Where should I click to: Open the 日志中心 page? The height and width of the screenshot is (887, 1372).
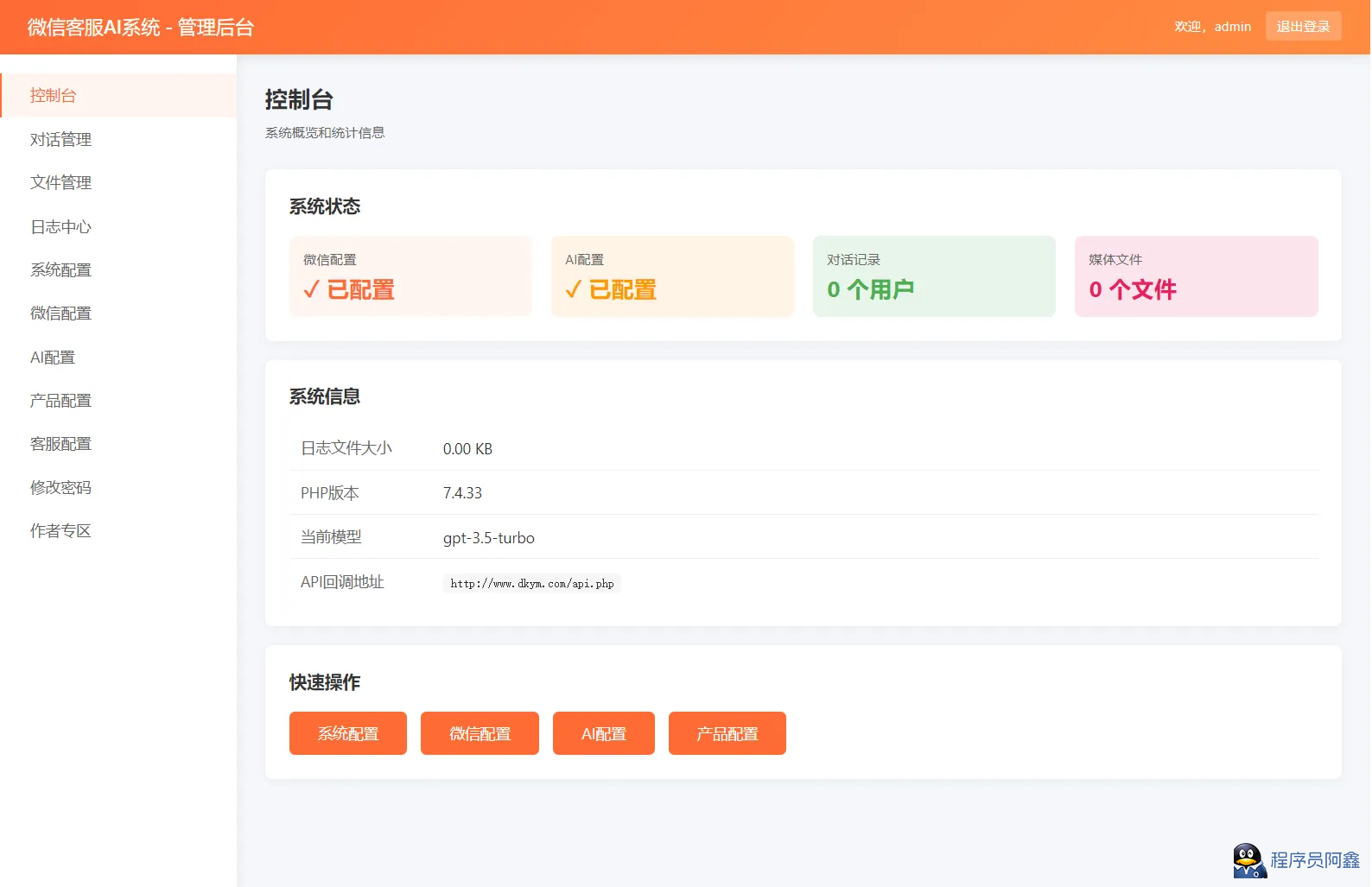(60, 227)
